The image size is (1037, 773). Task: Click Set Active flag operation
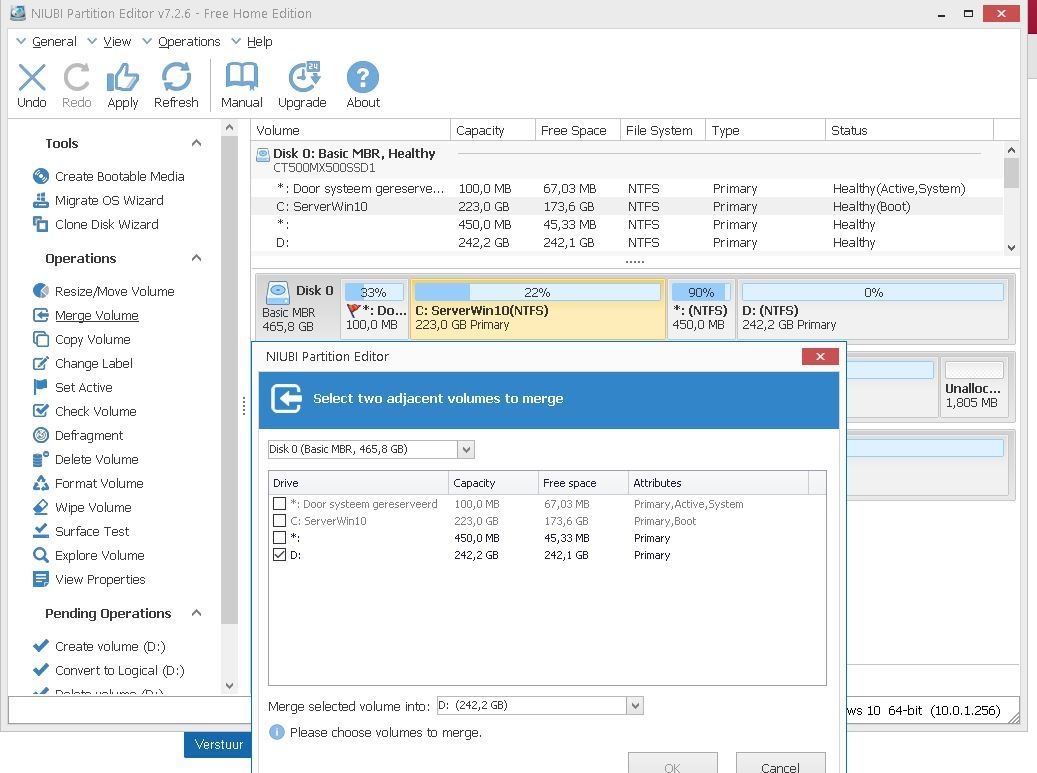(x=83, y=387)
